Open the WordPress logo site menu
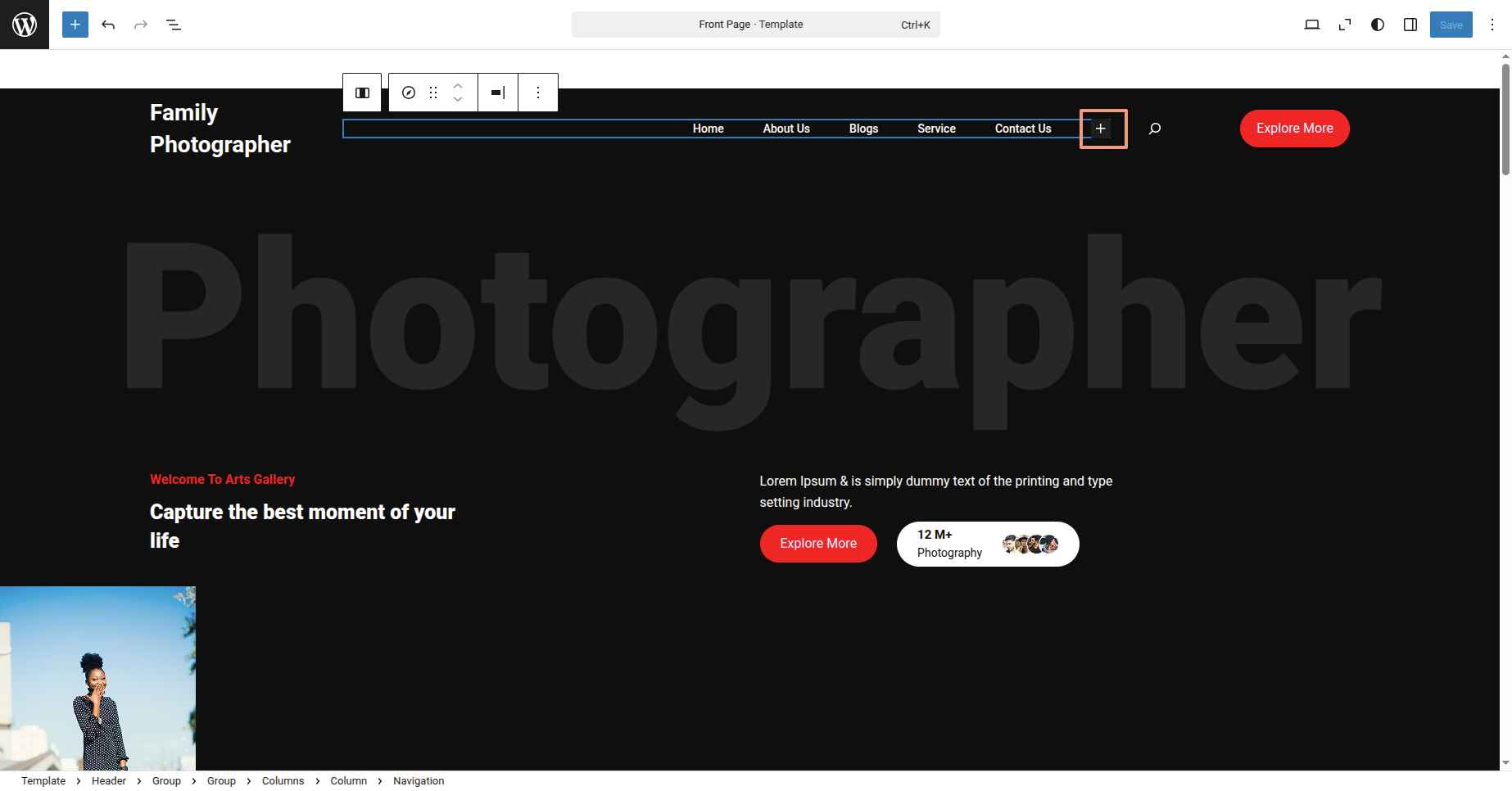Image resolution: width=1512 pixels, height=791 pixels. (x=25, y=25)
